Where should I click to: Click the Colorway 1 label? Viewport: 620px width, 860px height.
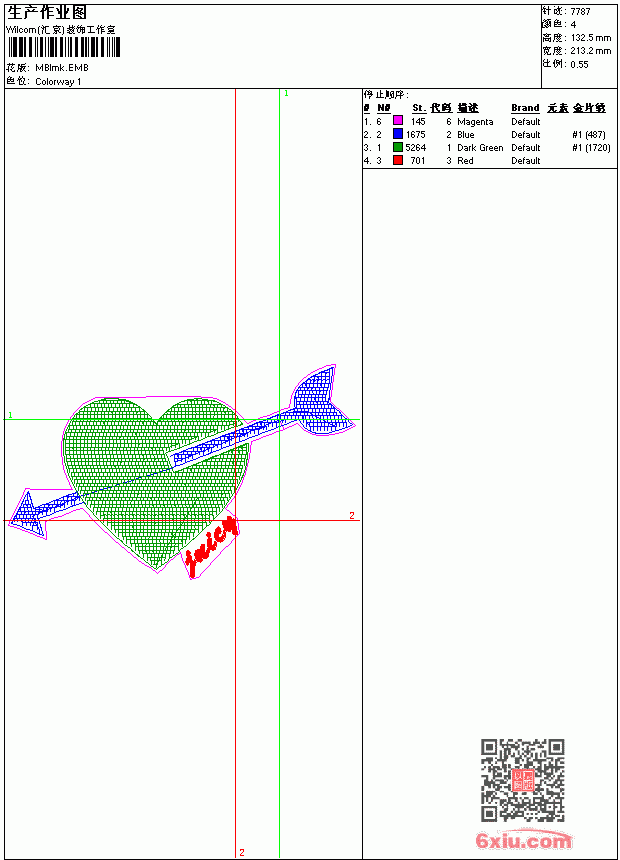click(x=58, y=82)
